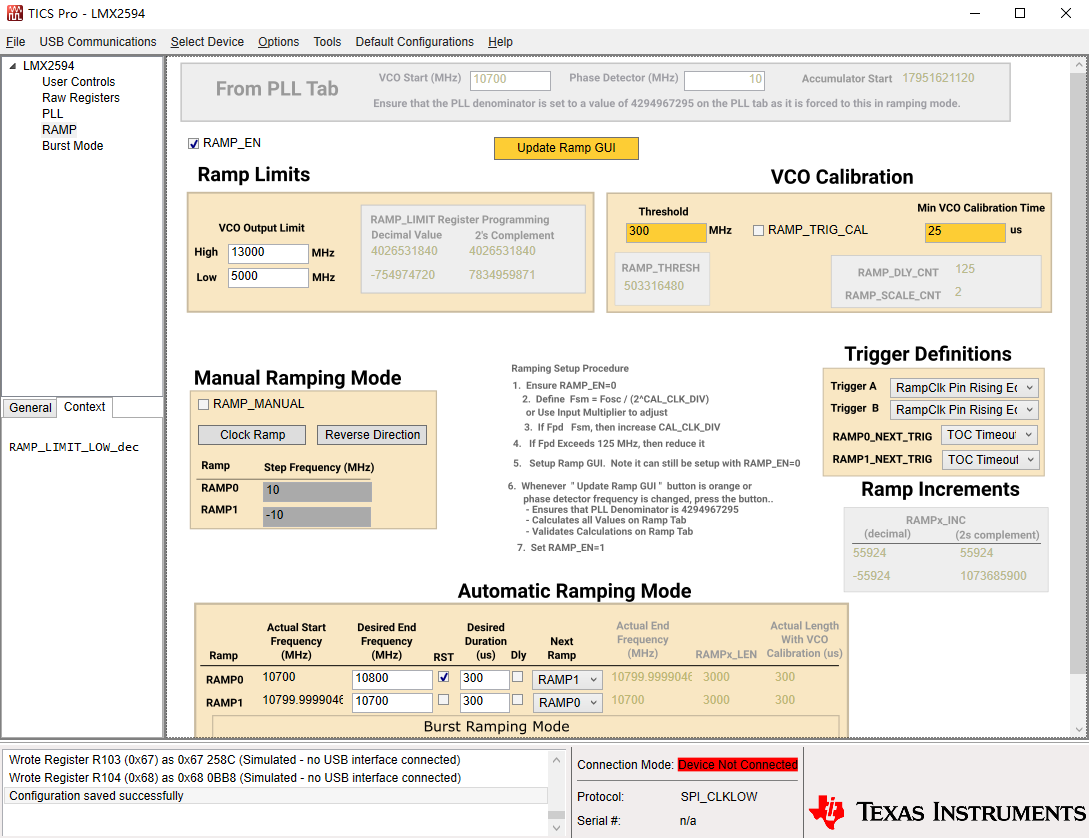Check the Dly checkbox for RAMP0
The height and width of the screenshot is (838, 1089).
(517, 677)
